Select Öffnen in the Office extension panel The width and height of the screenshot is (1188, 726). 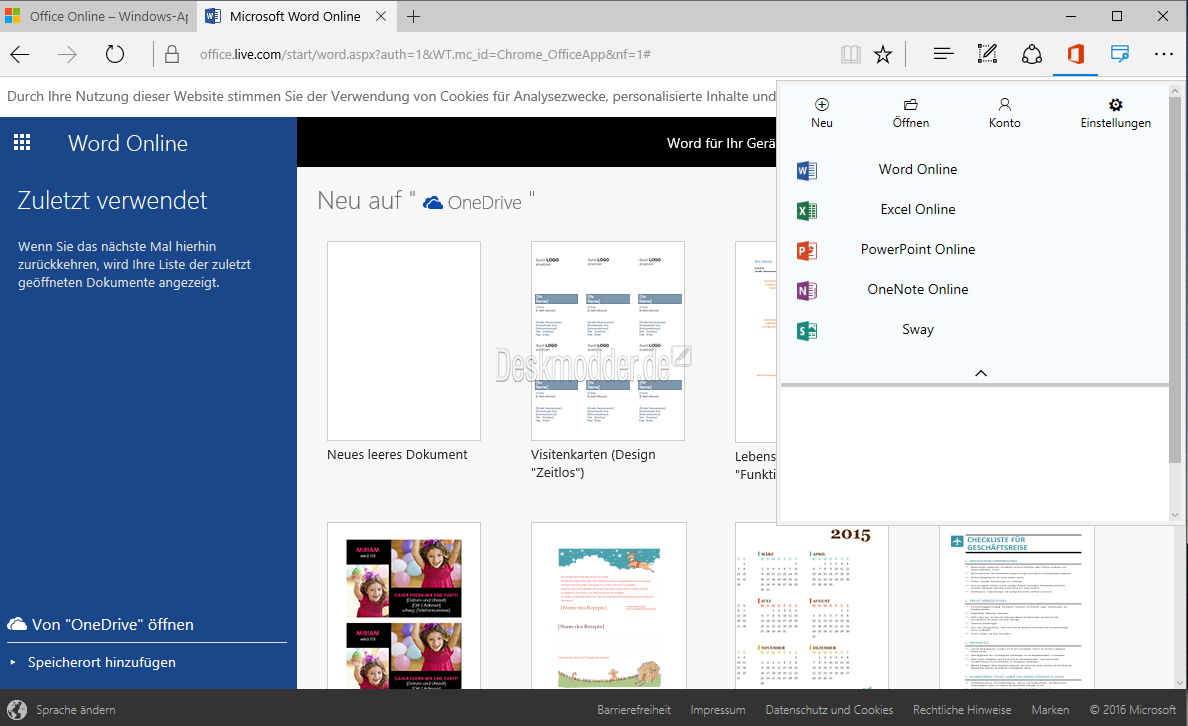pyautogui.click(x=911, y=113)
